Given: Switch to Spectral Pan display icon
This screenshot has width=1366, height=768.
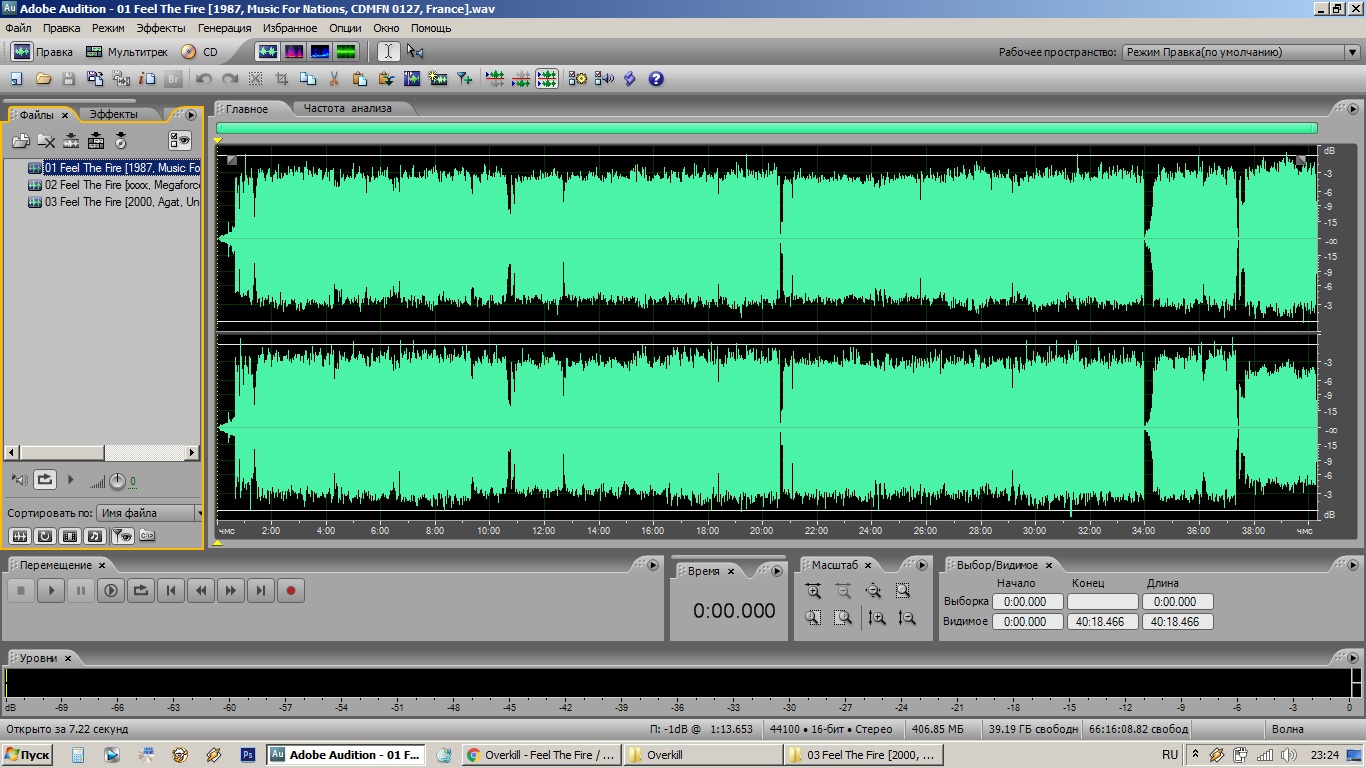Looking at the screenshot, I should [320, 52].
